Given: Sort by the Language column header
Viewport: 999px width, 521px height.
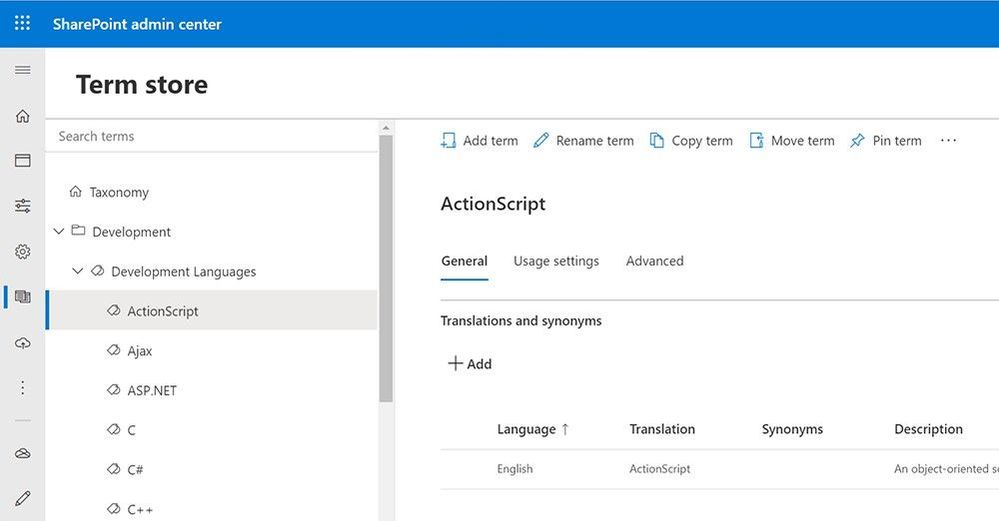Looking at the screenshot, I should tap(533, 429).
